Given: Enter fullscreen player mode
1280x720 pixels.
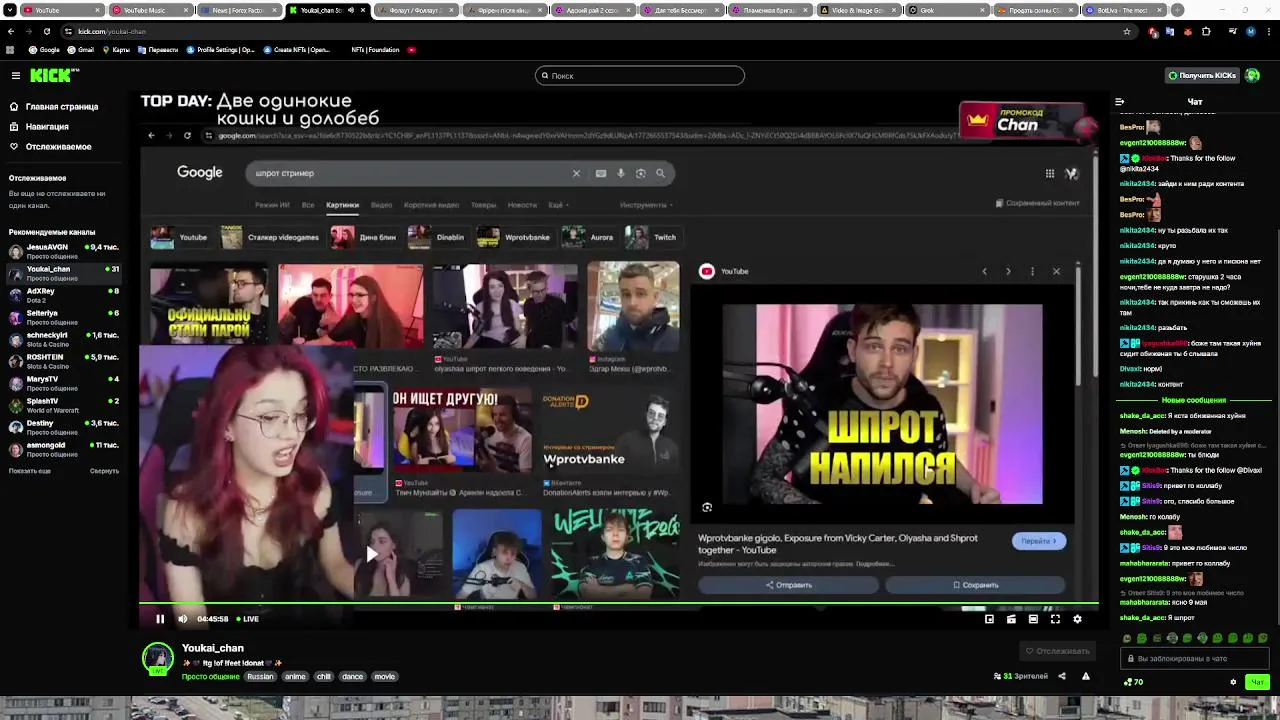Looking at the screenshot, I should (1055, 619).
